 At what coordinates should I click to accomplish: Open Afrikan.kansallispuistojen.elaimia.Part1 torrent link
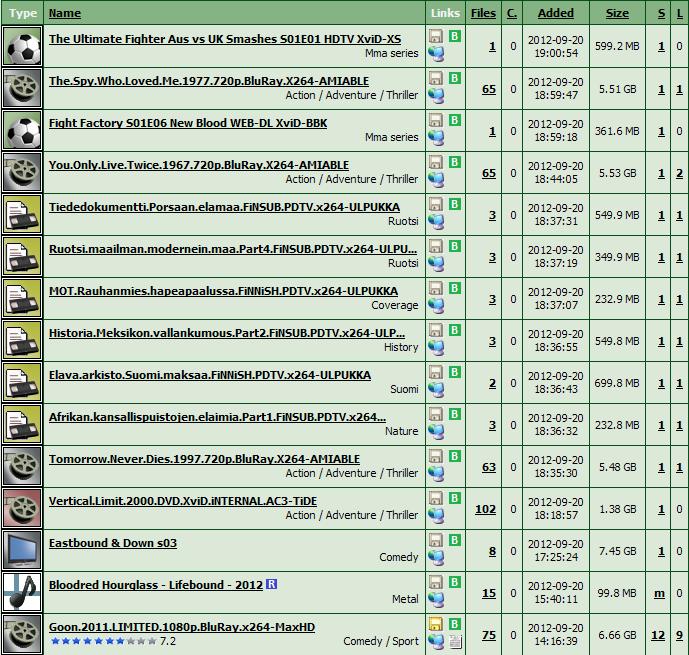(x=218, y=417)
